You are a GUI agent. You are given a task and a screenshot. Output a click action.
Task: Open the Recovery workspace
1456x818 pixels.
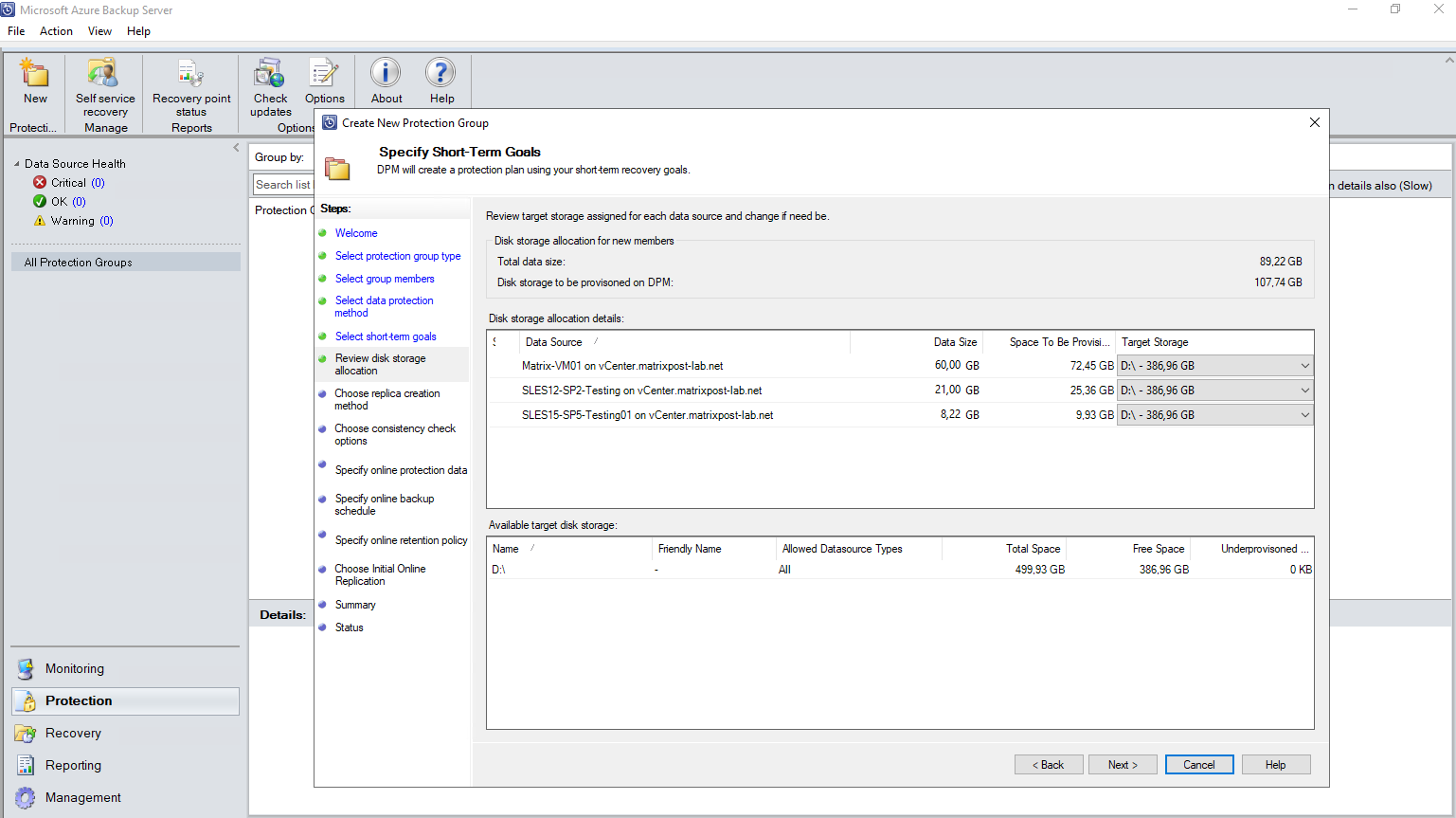click(125, 733)
